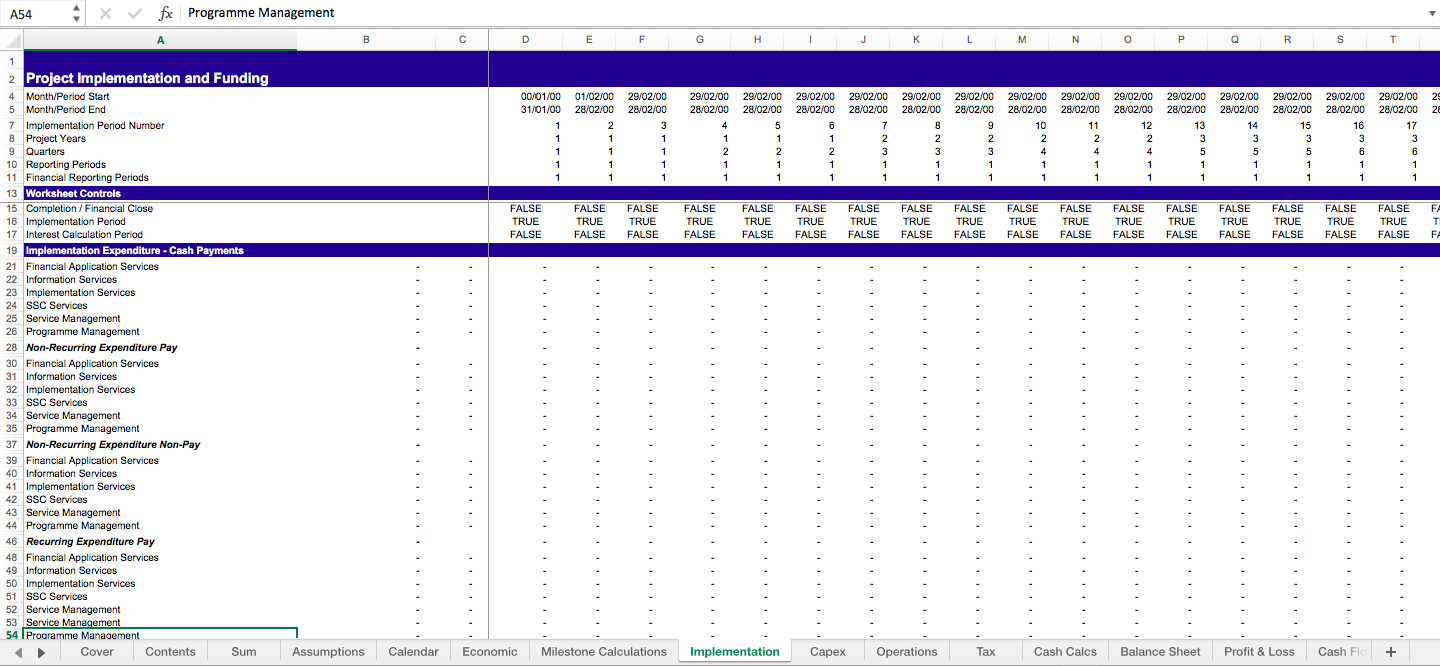The width and height of the screenshot is (1440, 666).
Task: Switch to the Contents sheet tab
Action: pyautogui.click(x=170, y=652)
